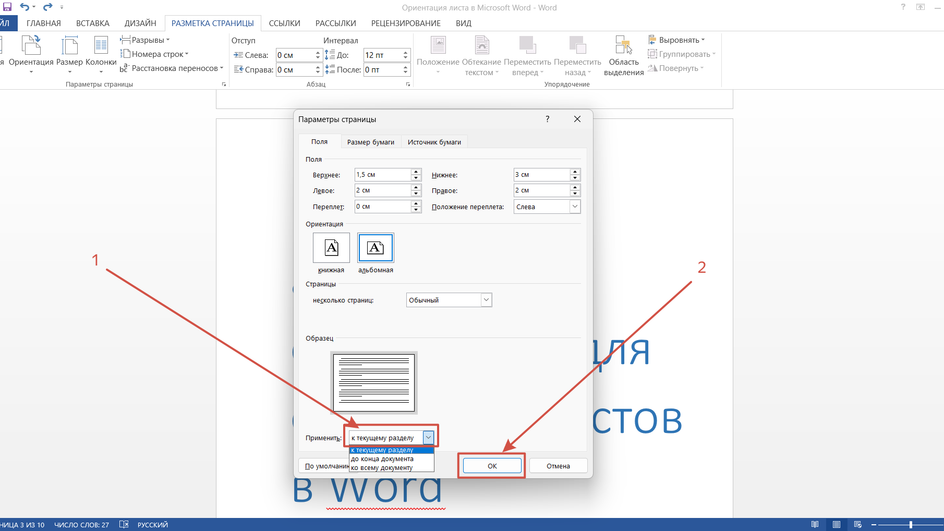Open the Расстановка переносов hyphenation menu
This screenshot has height=531, width=944.
172,68
